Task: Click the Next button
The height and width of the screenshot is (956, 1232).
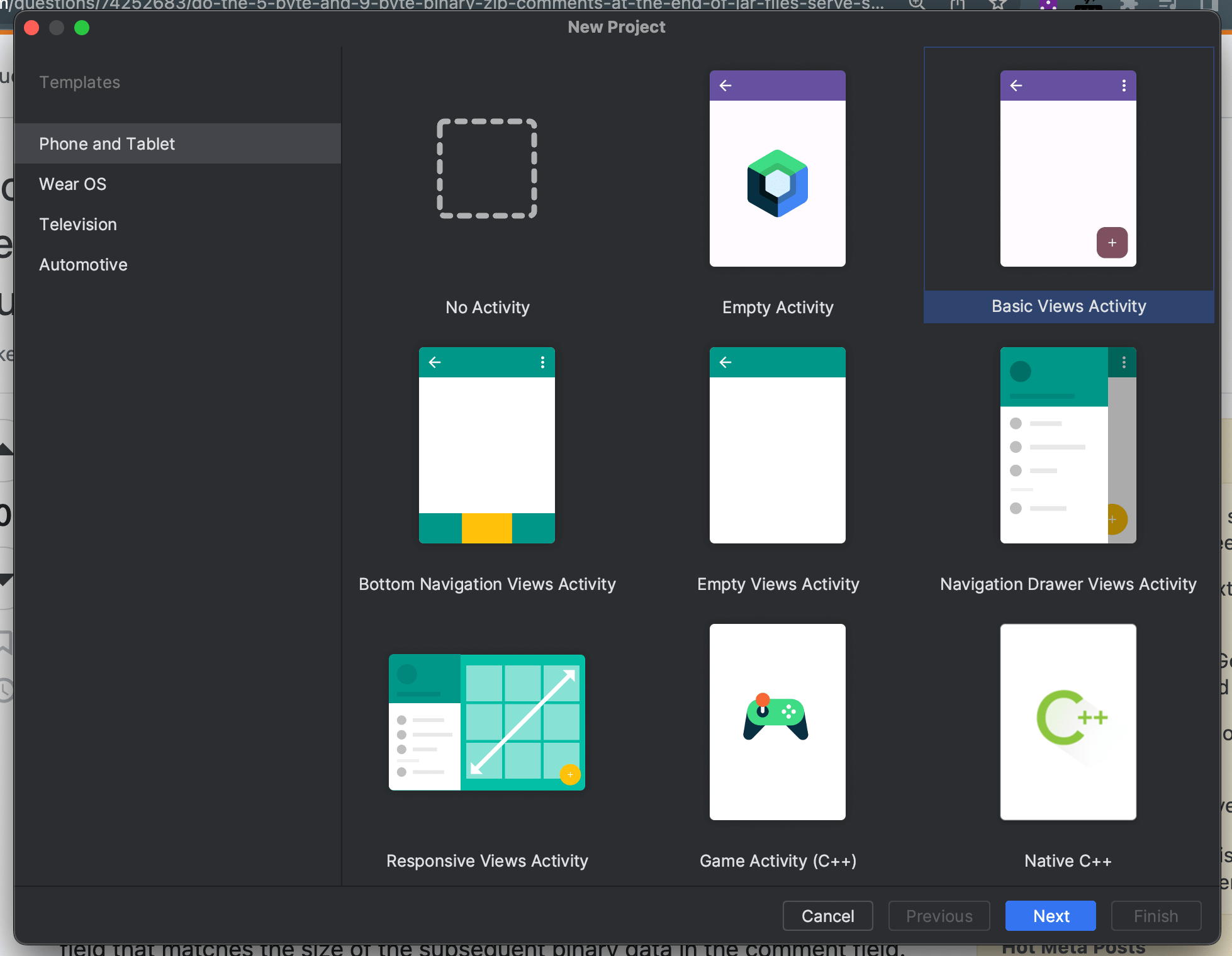Action: coord(1050,916)
